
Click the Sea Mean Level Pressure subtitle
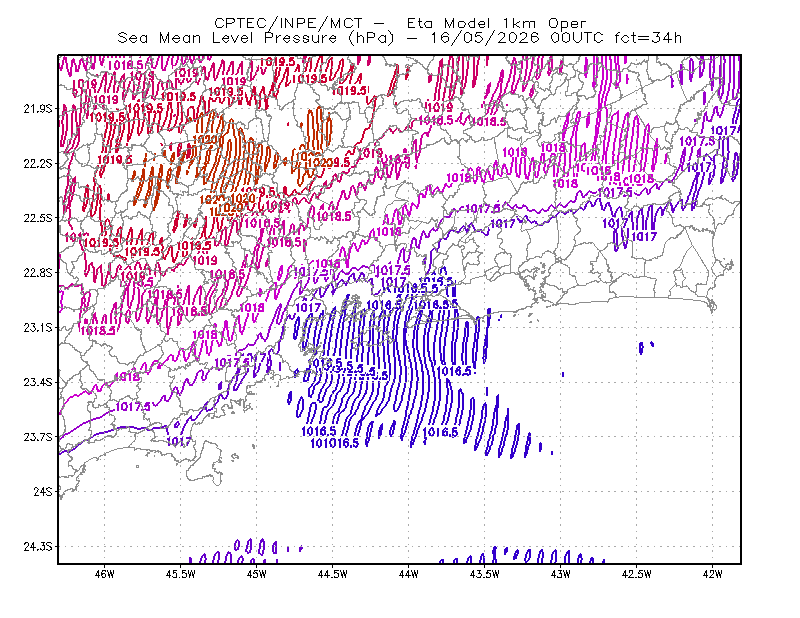click(x=399, y=38)
